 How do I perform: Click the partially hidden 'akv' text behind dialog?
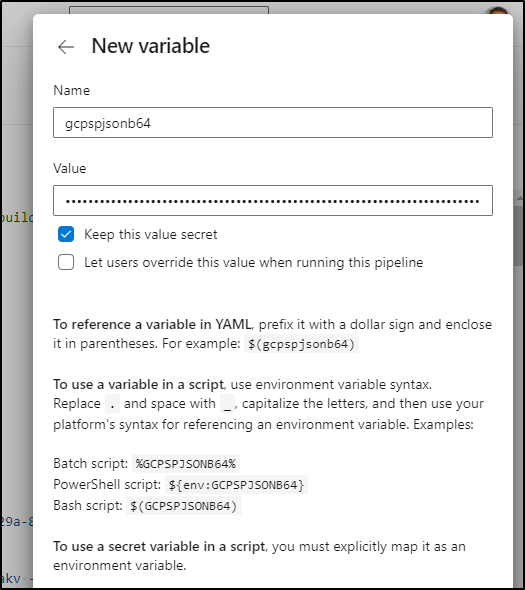(x=11, y=578)
